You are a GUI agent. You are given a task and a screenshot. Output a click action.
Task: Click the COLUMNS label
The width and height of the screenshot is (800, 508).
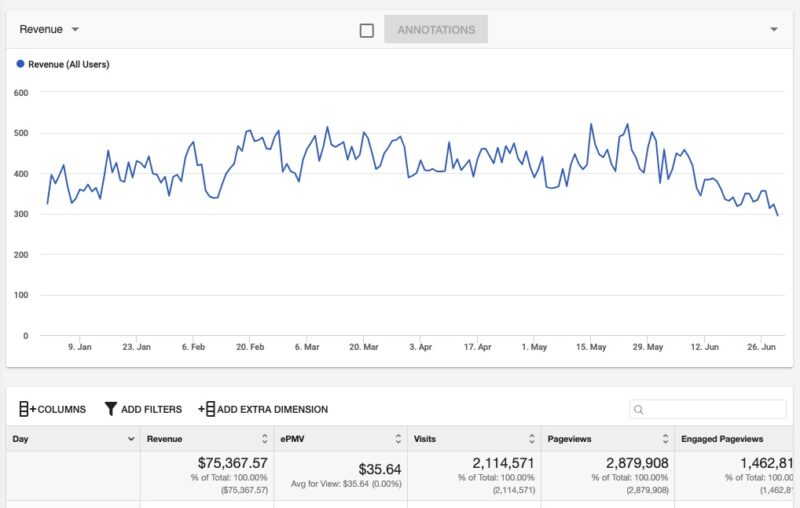coord(62,409)
